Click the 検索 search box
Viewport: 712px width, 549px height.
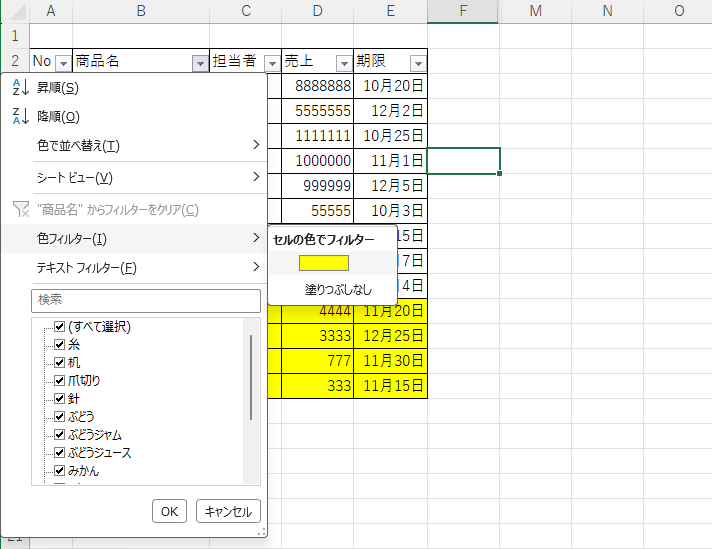(x=146, y=300)
